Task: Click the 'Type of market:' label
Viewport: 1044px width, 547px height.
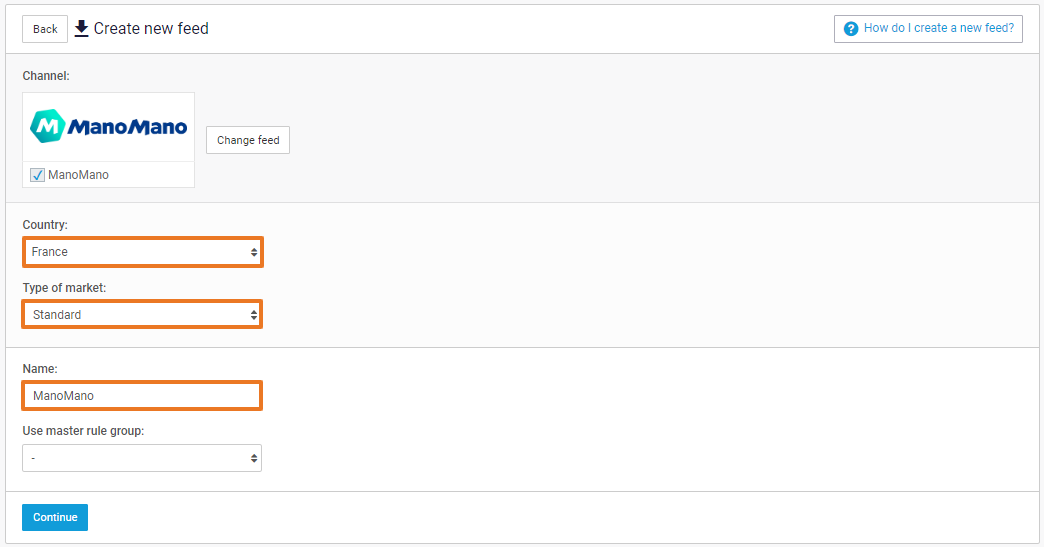Action: (64, 288)
